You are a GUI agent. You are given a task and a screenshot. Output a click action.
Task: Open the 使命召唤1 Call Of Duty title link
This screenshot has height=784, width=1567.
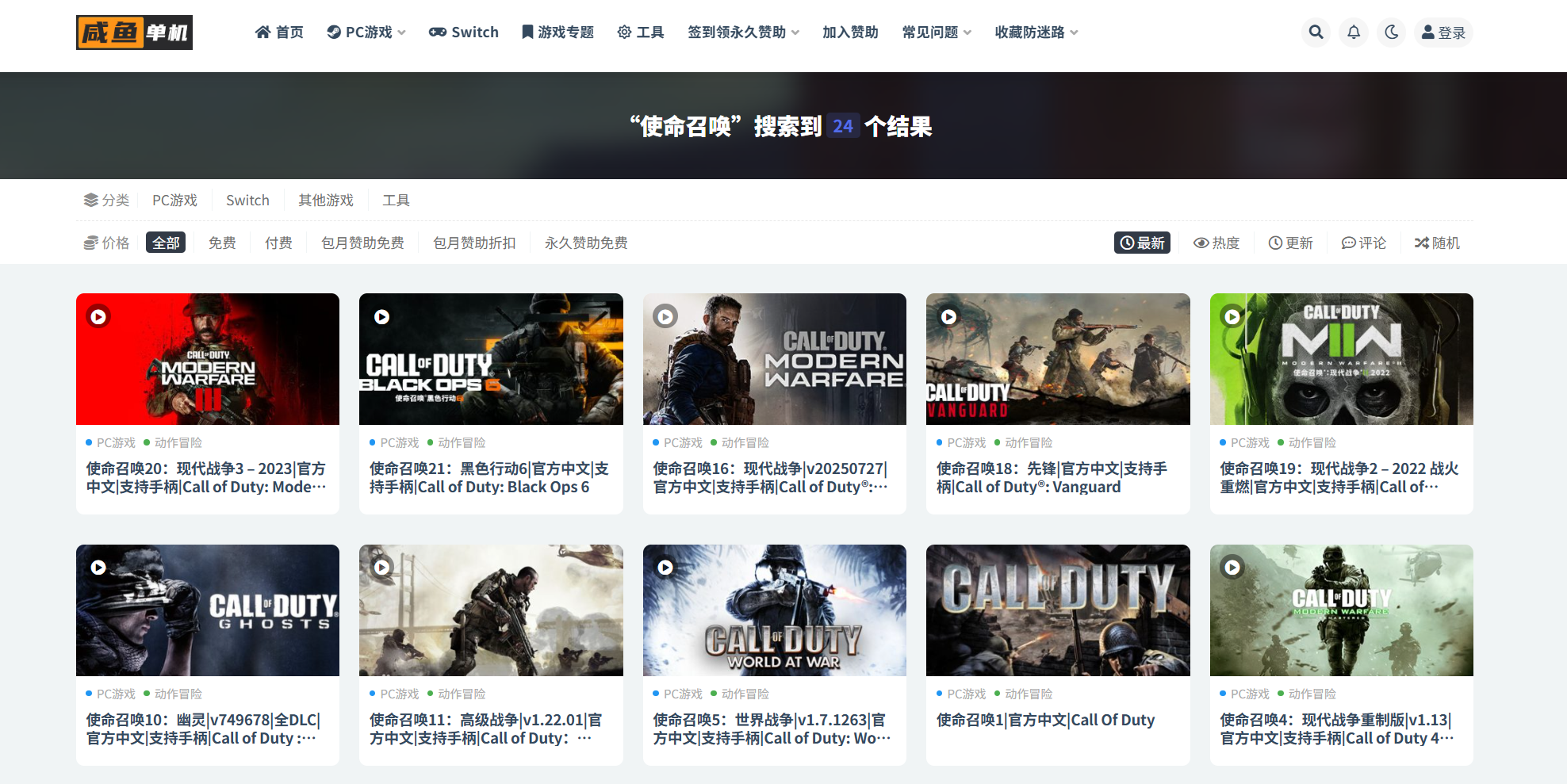tap(1045, 720)
